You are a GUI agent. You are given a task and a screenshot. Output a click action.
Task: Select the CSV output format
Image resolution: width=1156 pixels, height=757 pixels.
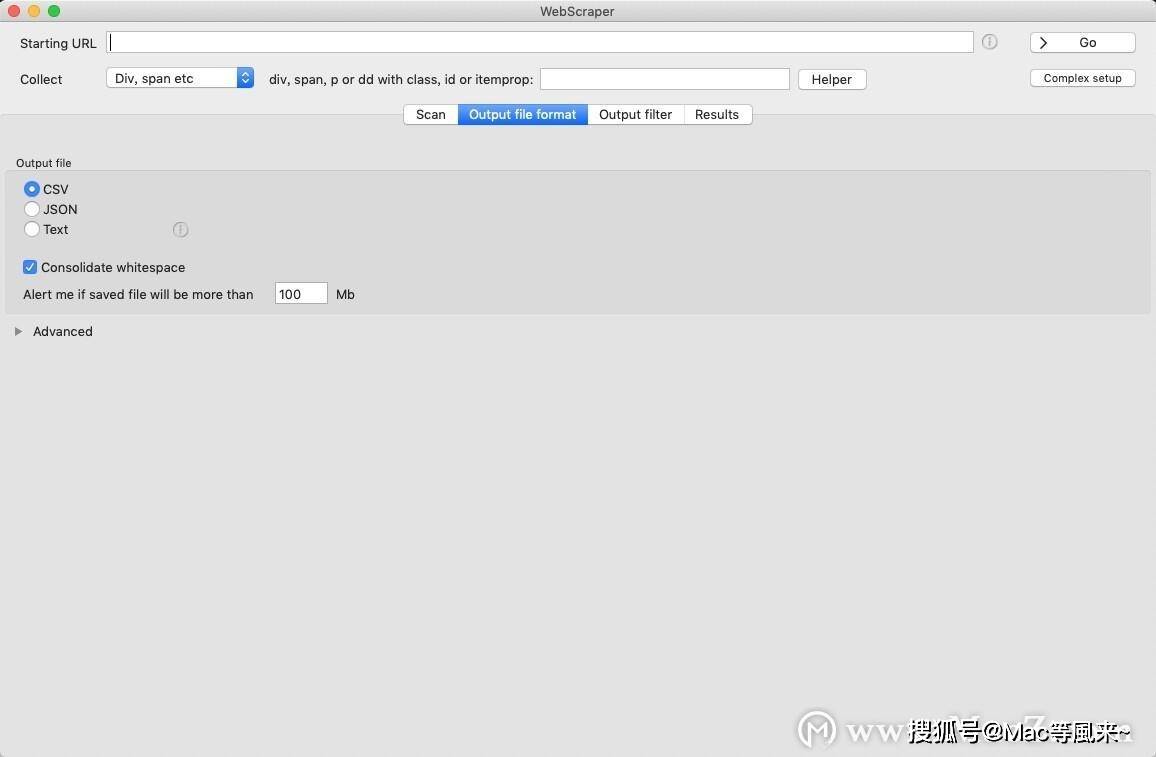(32, 189)
